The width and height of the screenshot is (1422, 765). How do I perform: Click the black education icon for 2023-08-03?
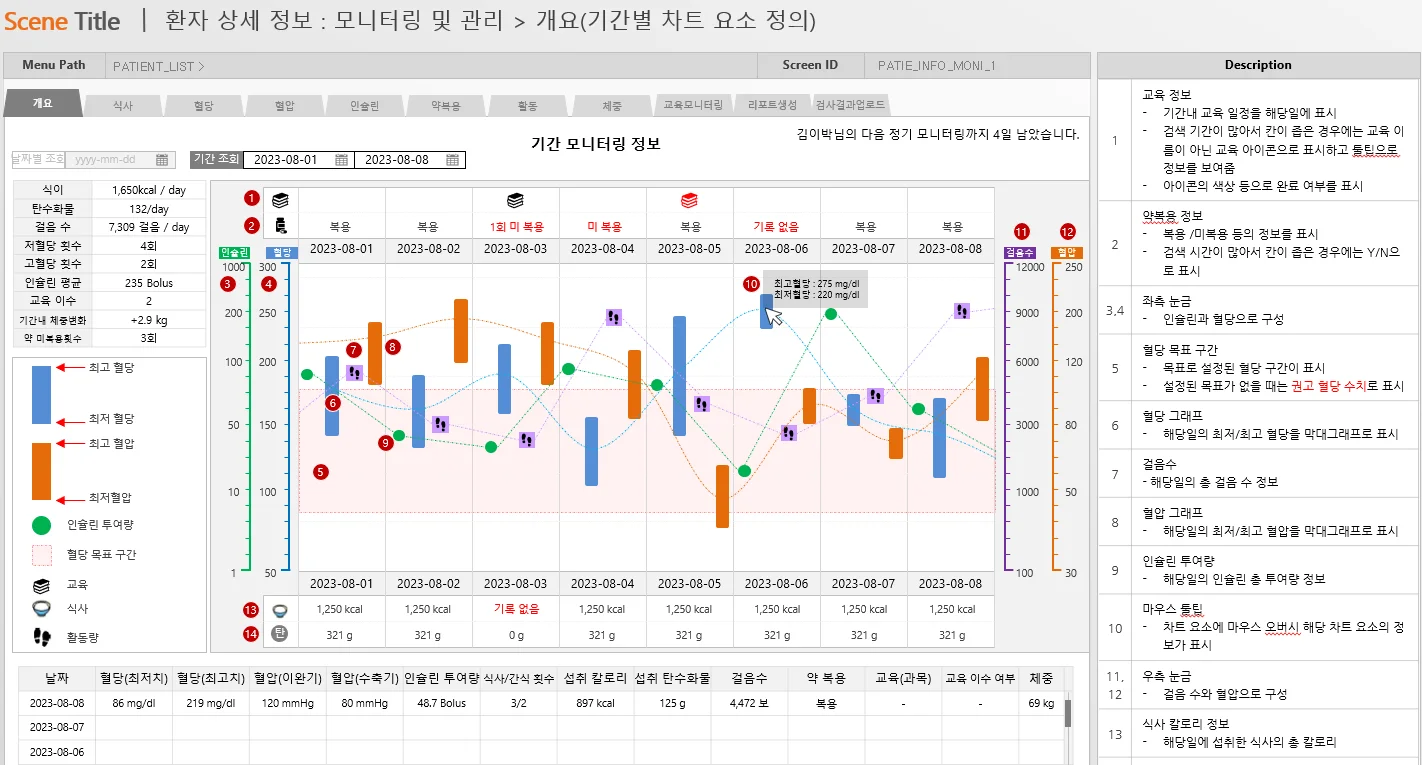pyautogui.click(x=515, y=201)
